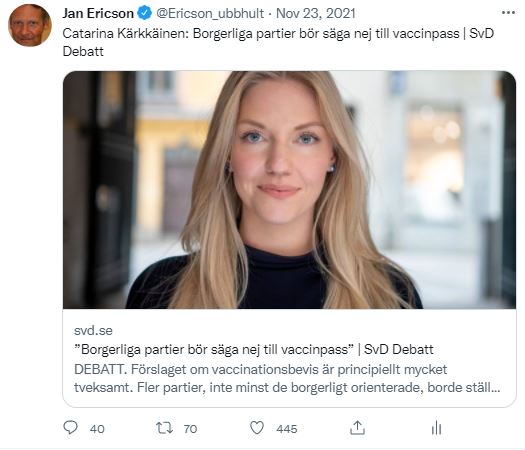Screen dimensions: 525x450
Task: Click the tweet text mentioning Catarina Kärkkäinen
Action: pos(278,43)
